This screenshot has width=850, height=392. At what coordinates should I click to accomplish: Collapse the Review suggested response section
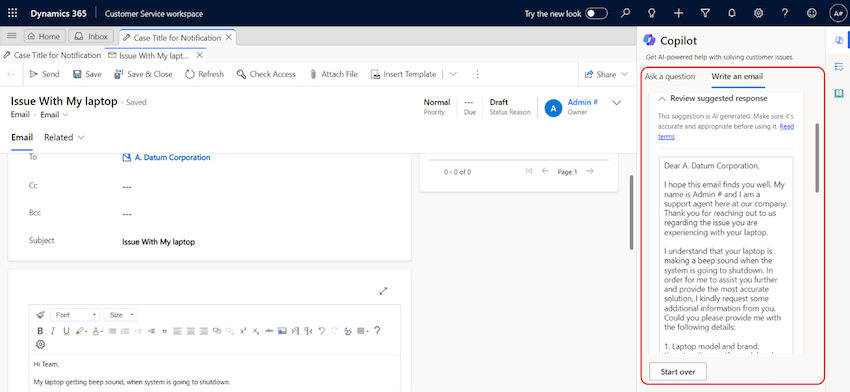662,99
